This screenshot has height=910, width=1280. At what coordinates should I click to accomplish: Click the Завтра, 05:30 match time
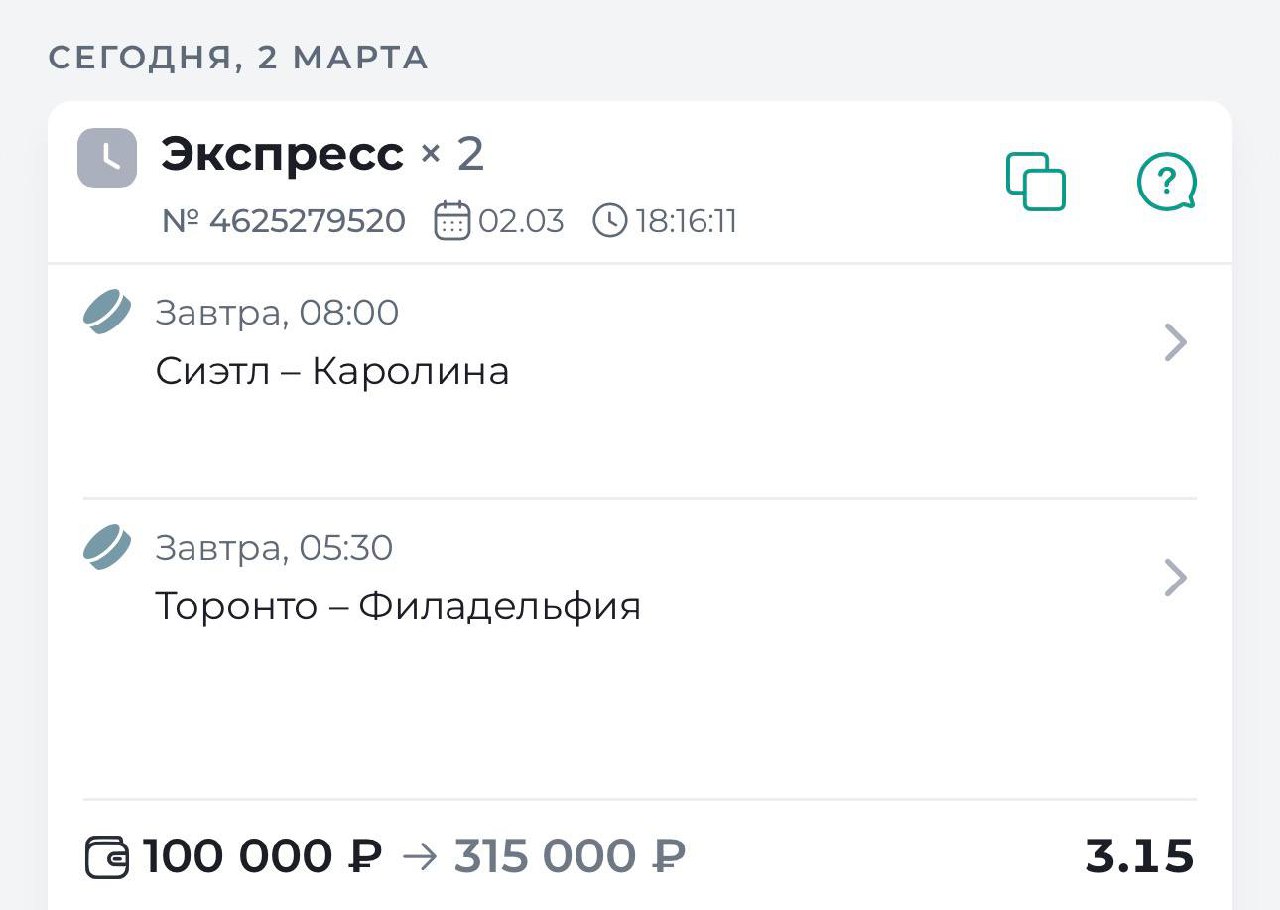pos(274,548)
